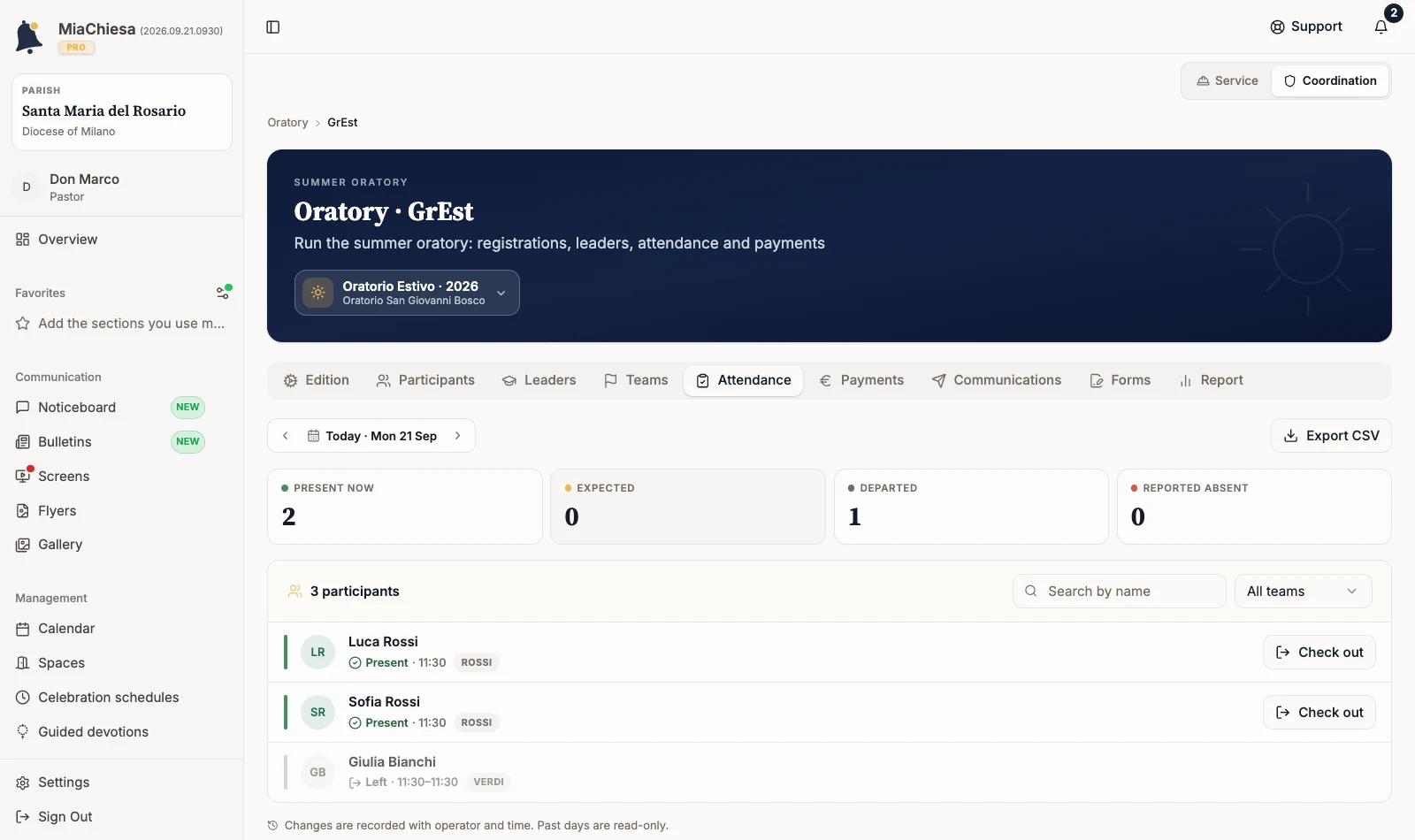Click the Reported Absent stat card

[x=1254, y=507]
